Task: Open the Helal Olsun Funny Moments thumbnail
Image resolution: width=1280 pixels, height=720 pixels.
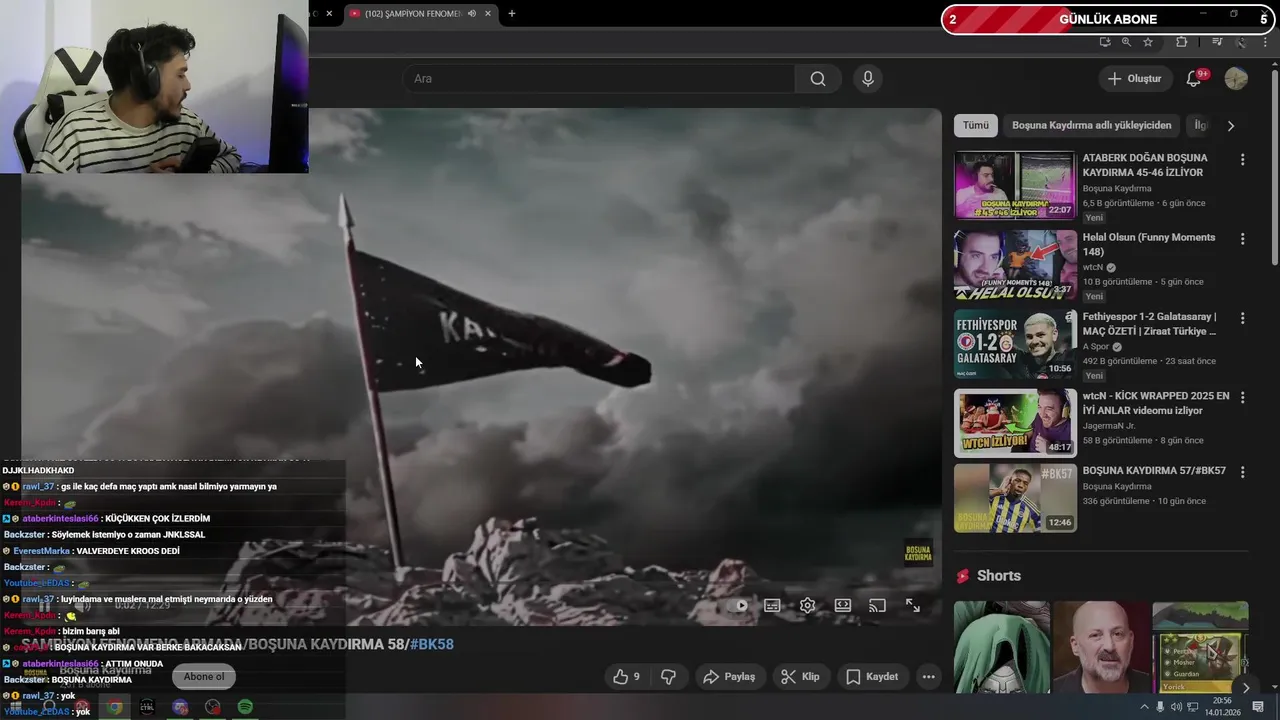Action: coord(1015,265)
